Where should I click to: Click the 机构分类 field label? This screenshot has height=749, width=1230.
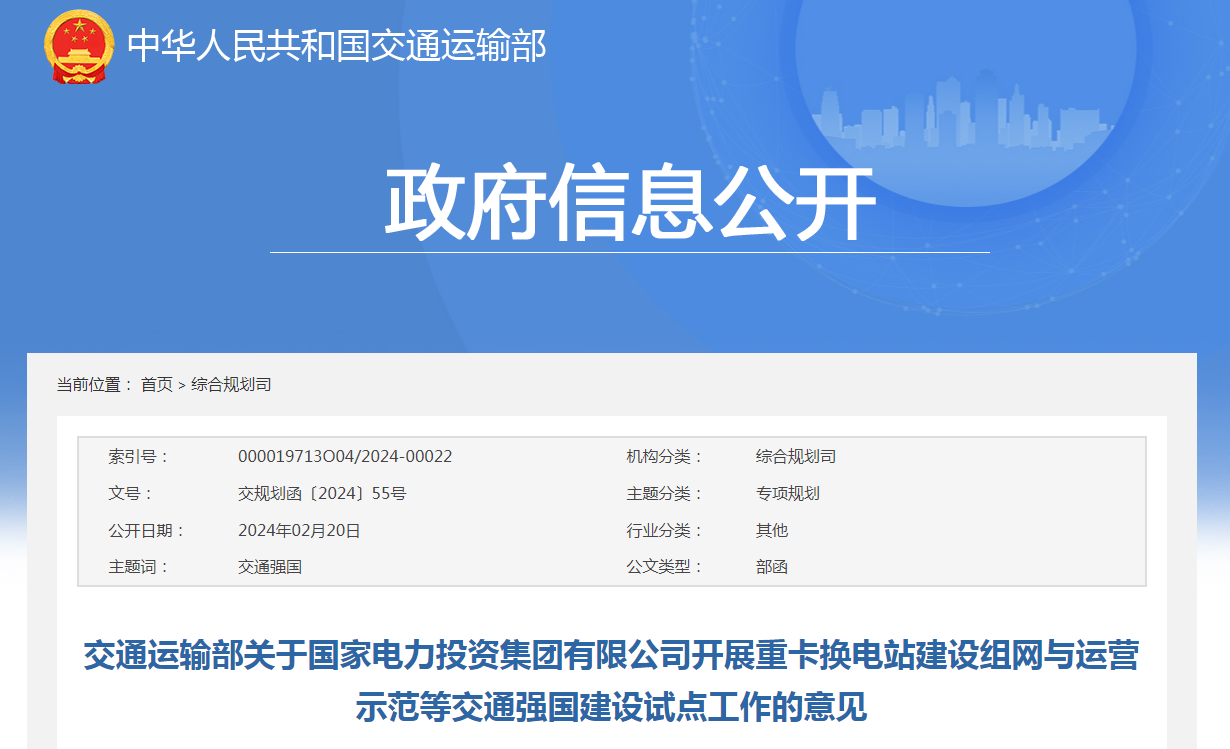[x=664, y=456]
